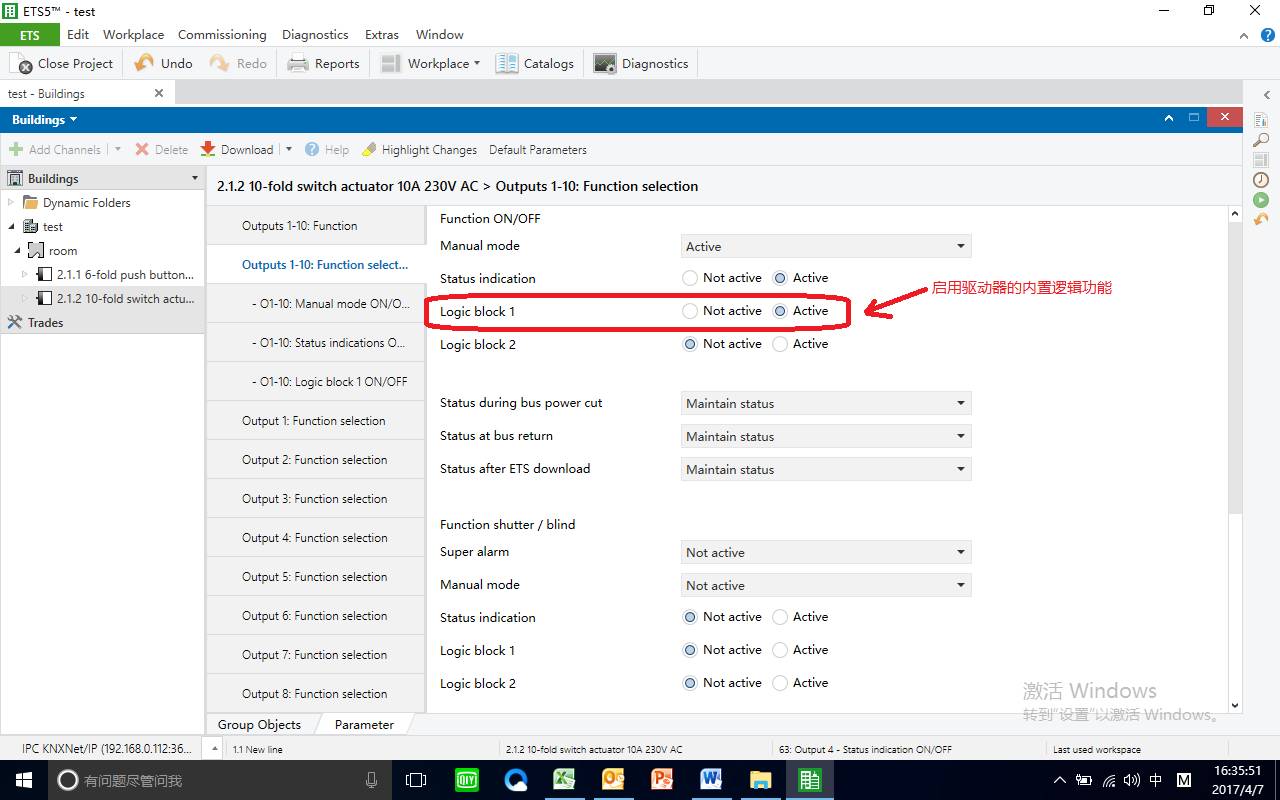Click the green ETS button
Image resolution: width=1280 pixels, height=800 pixels.
coord(30,35)
